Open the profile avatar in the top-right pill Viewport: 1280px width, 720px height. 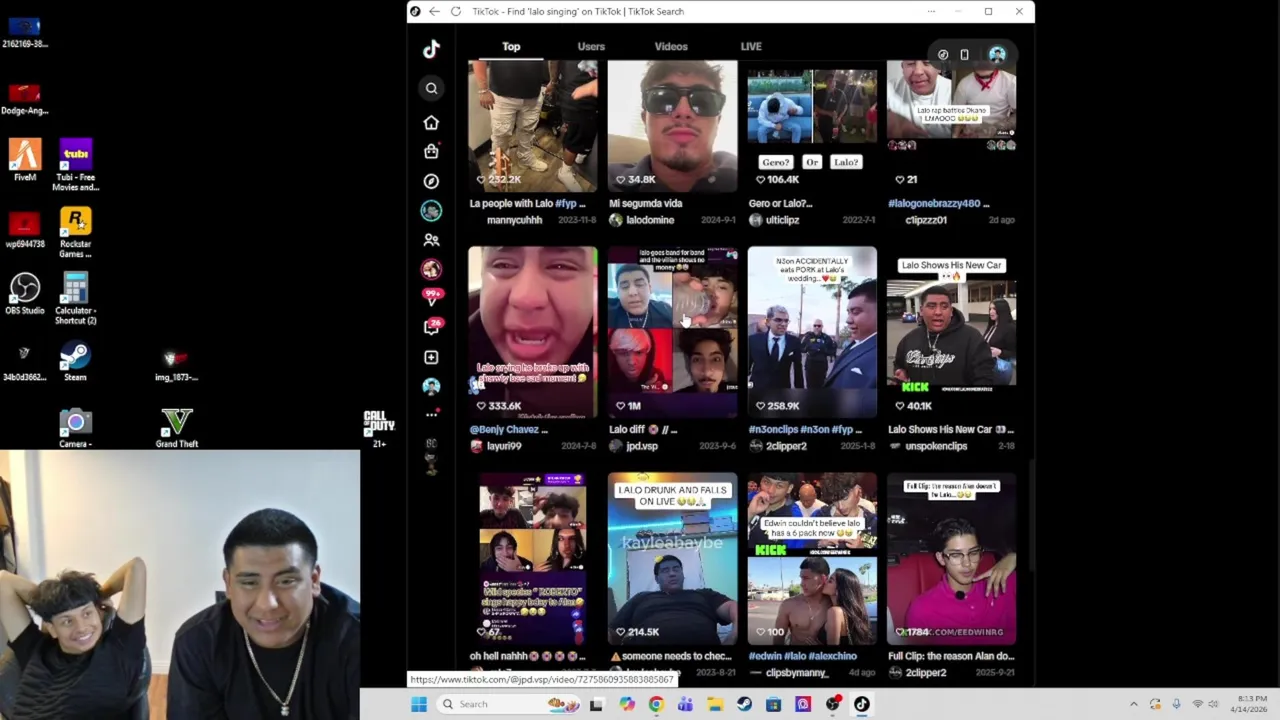click(x=997, y=55)
